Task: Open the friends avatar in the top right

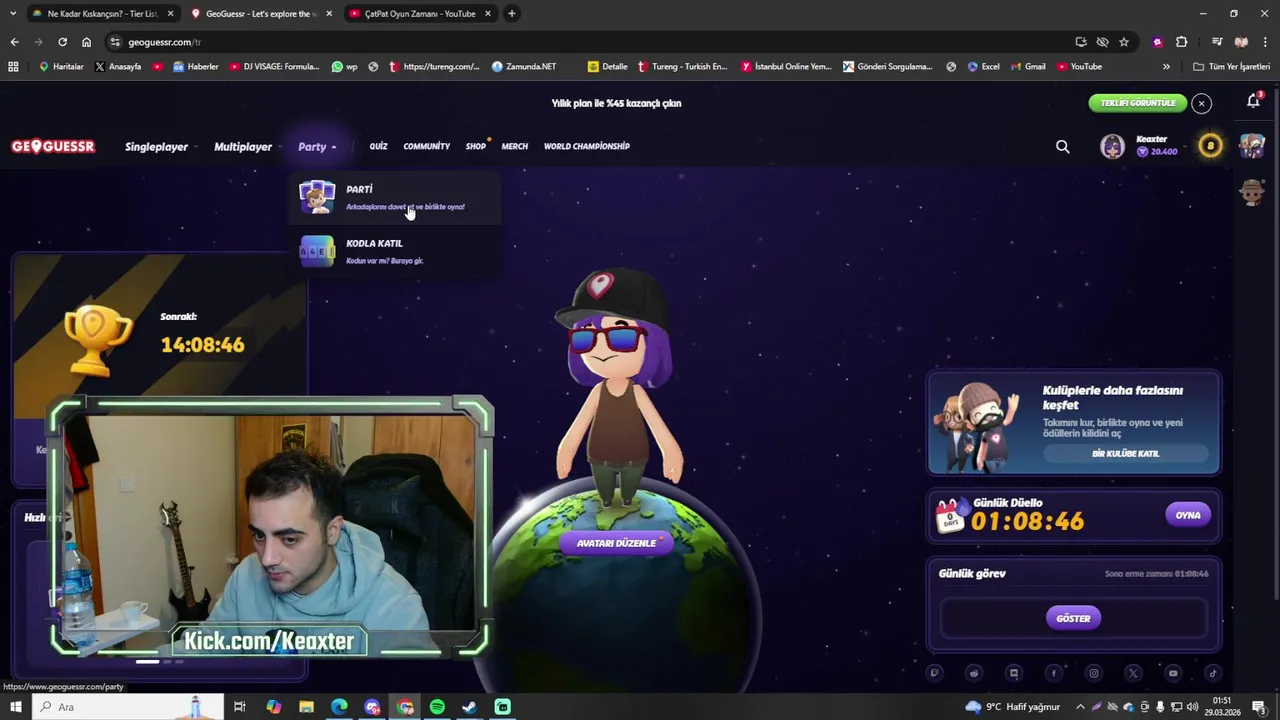Action: [x=1252, y=146]
